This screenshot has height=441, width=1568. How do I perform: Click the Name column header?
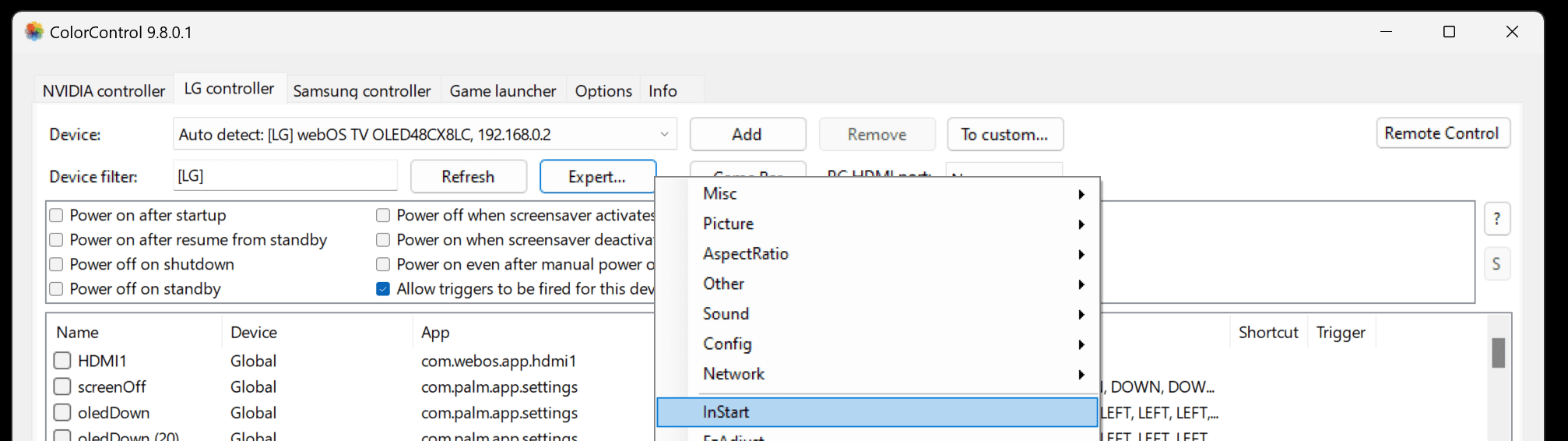(134, 333)
